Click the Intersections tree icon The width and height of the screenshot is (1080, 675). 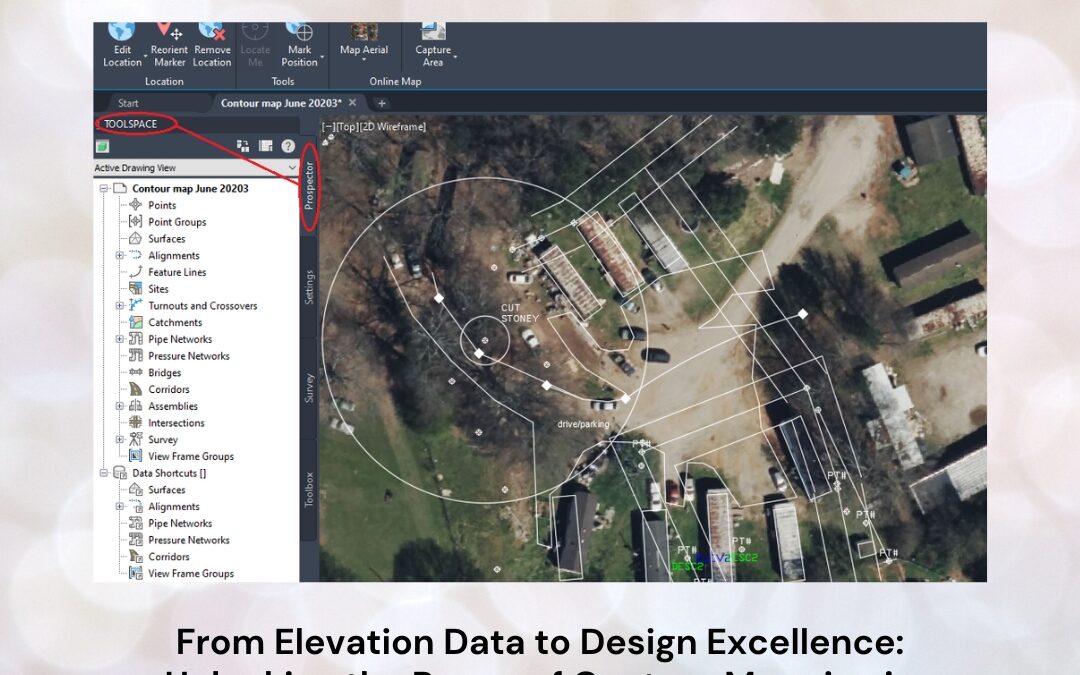click(x=136, y=422)
